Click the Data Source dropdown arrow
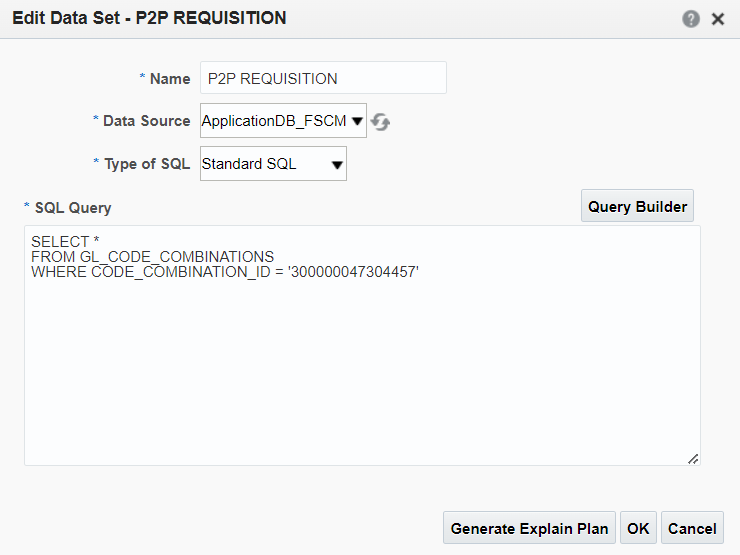 [357, 121]
